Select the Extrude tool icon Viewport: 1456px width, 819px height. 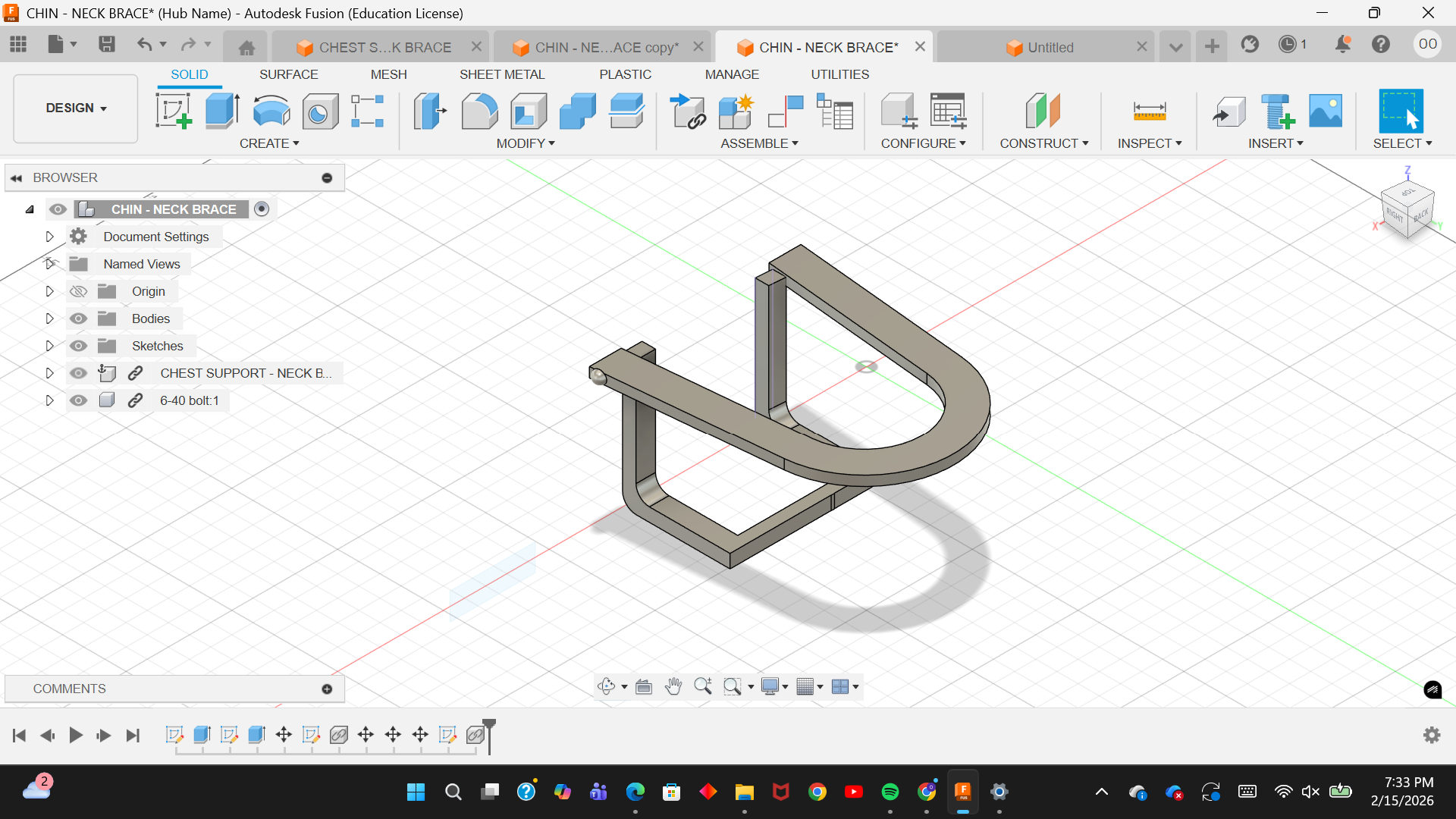point(222,111)
